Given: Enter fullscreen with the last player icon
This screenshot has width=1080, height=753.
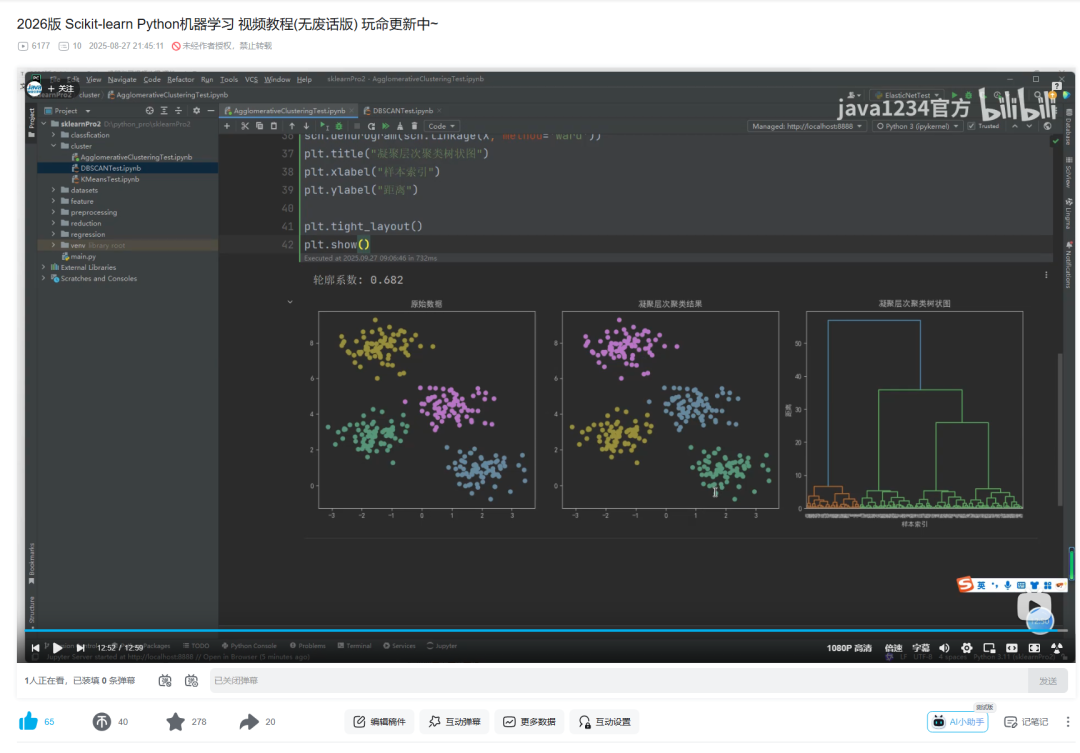Looking at the screenshot, I should point(1057,648).
